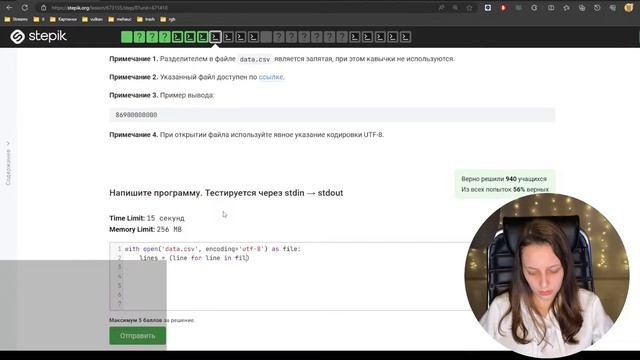Go to lesson step 13 question tile
Viewport: 640px width, 360px height.
point(279,37)
